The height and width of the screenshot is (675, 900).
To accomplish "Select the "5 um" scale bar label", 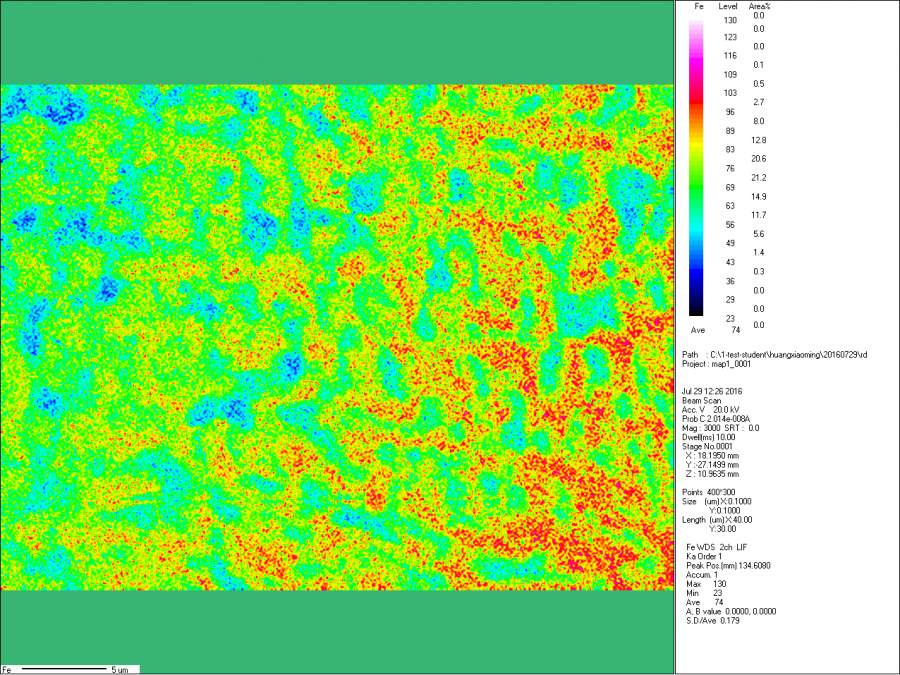I will 120,670.
